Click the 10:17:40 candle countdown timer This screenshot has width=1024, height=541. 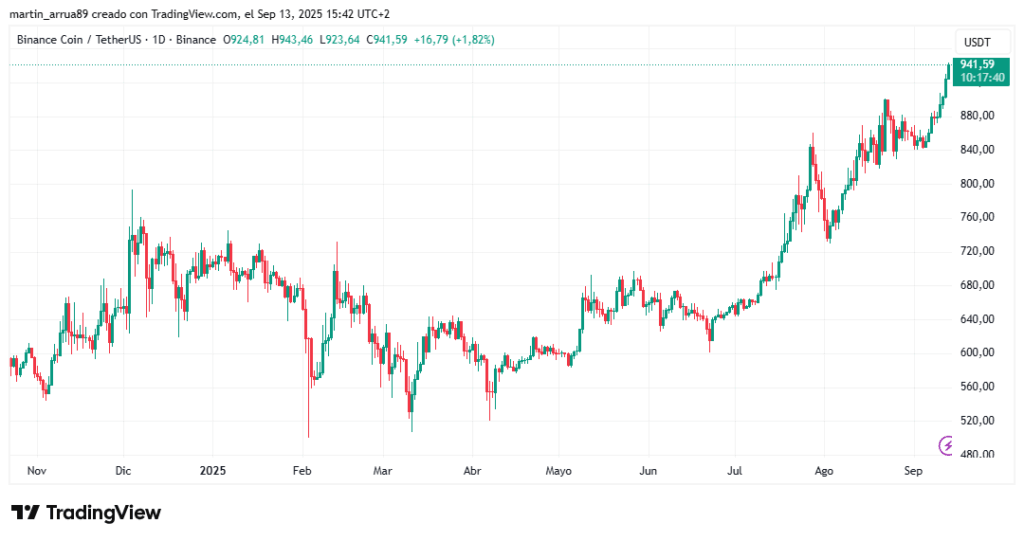977,77
